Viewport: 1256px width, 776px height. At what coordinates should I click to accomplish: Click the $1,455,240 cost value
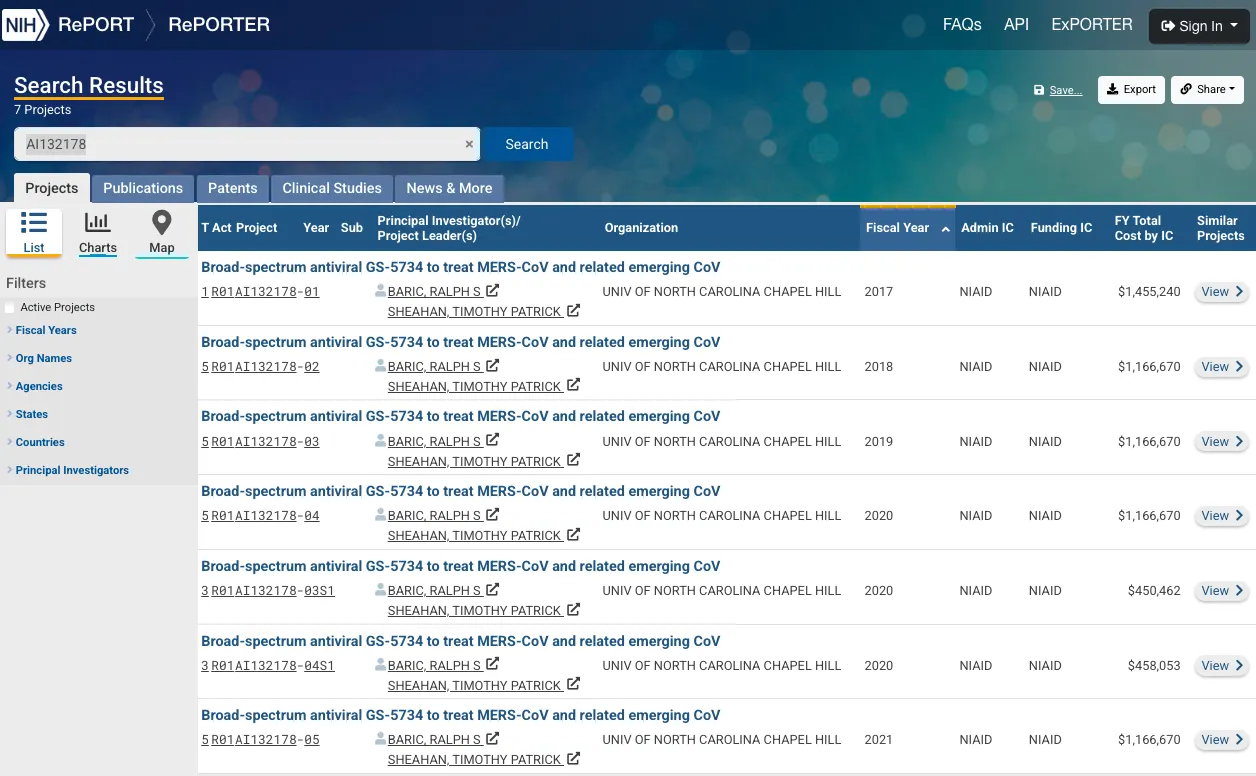coord(1149,292)
